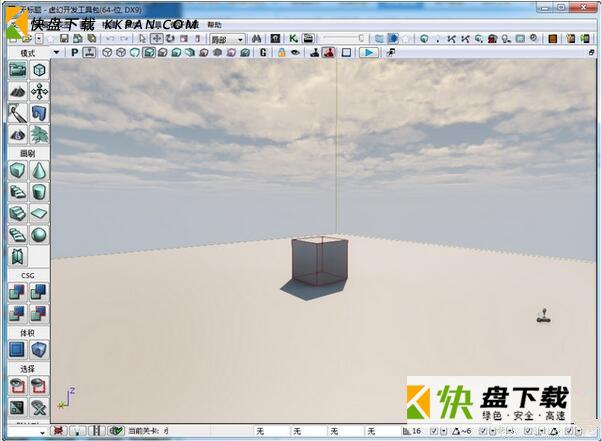Click the red splat status bar icon
Image resolution: width=601 pixels, height=441 pixels.
pyautogui.click(x=58, y=431)
